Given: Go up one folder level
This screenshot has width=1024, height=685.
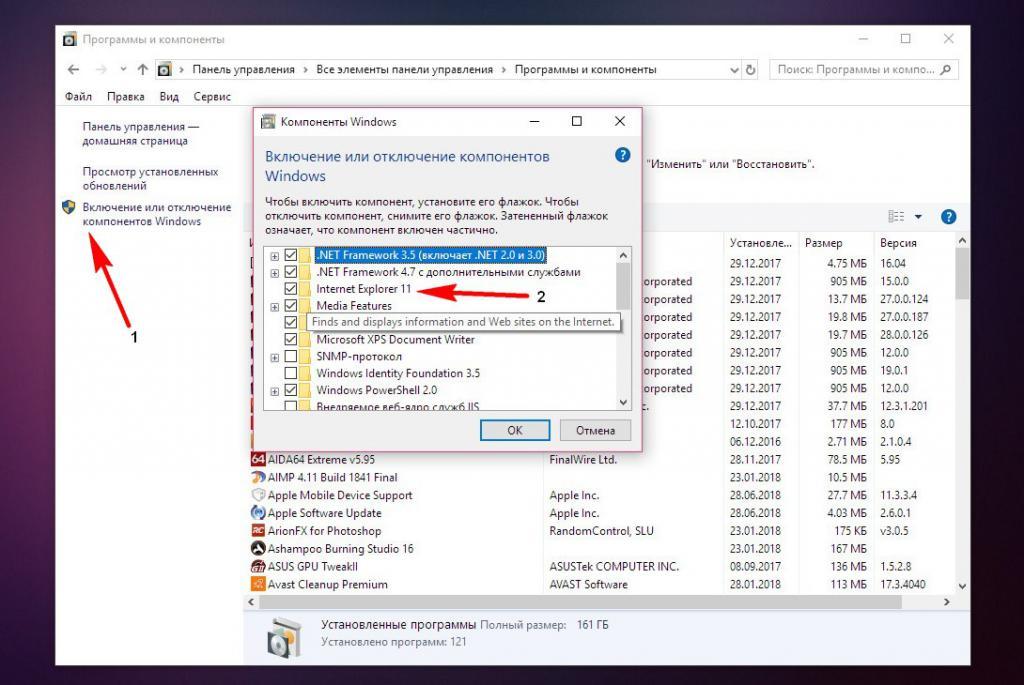Looking at the screenshot, I should pos(142,69).
